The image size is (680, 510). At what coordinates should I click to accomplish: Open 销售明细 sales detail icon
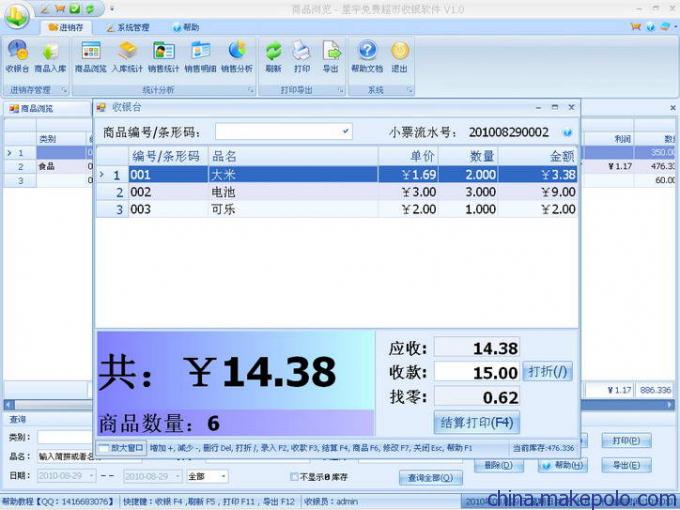[x=200, y=56]
